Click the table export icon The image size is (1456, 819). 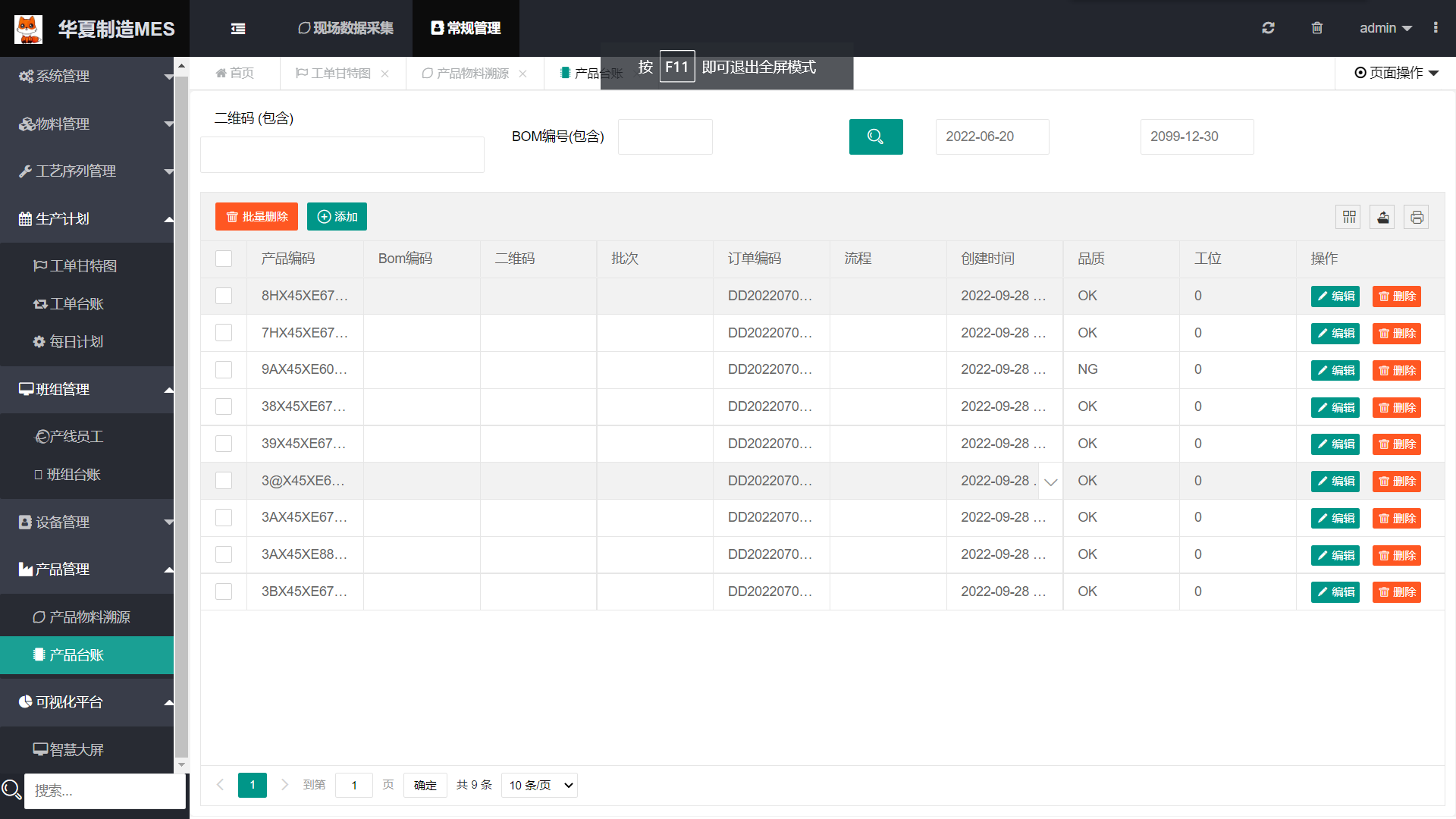(x=1383, y=217)
